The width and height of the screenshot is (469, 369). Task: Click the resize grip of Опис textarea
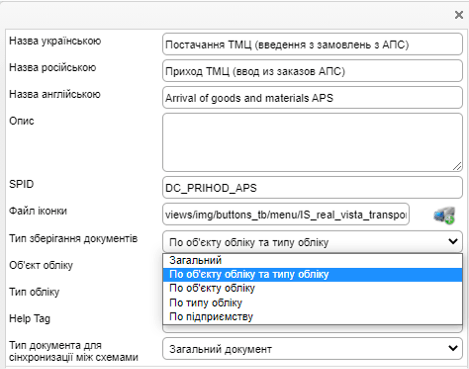click(457, 166)
